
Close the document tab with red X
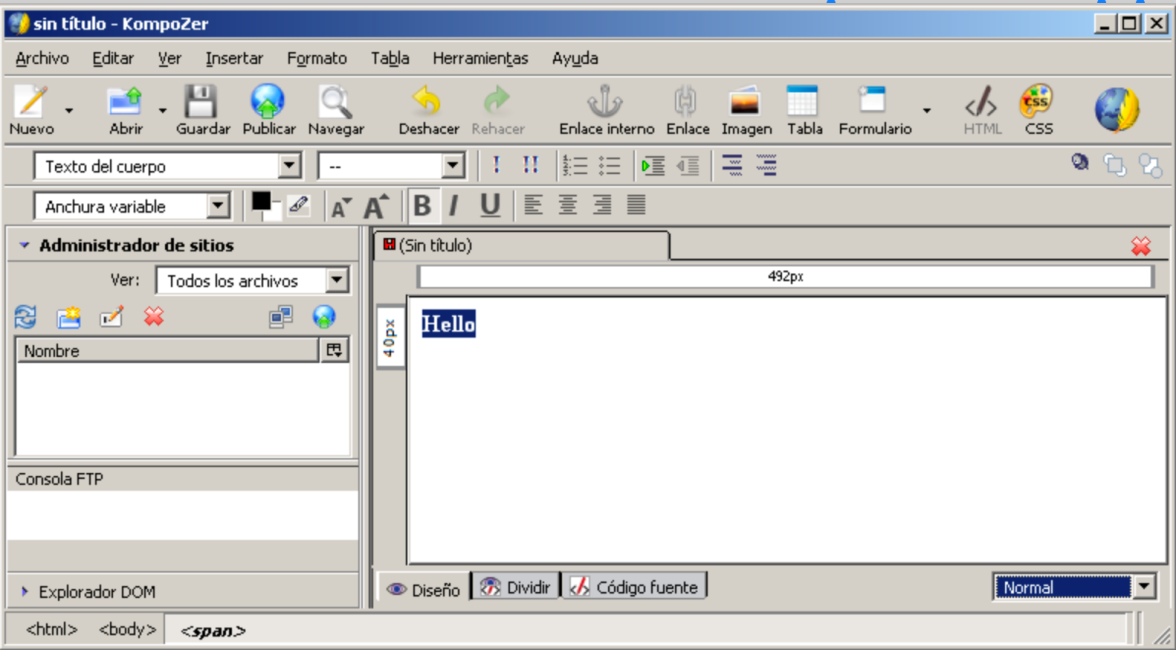click(1141, 246)
